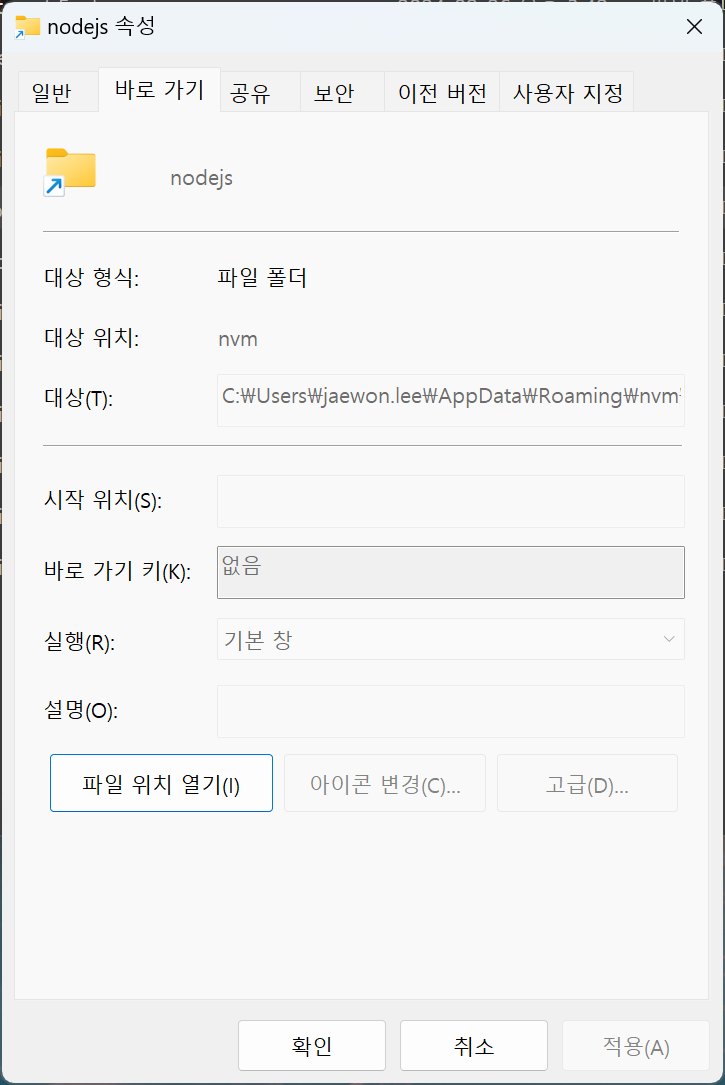Click the 적용(A) button
Image resolution: width=725 pixels, height=1085 pixels.
click(635, 1045)
